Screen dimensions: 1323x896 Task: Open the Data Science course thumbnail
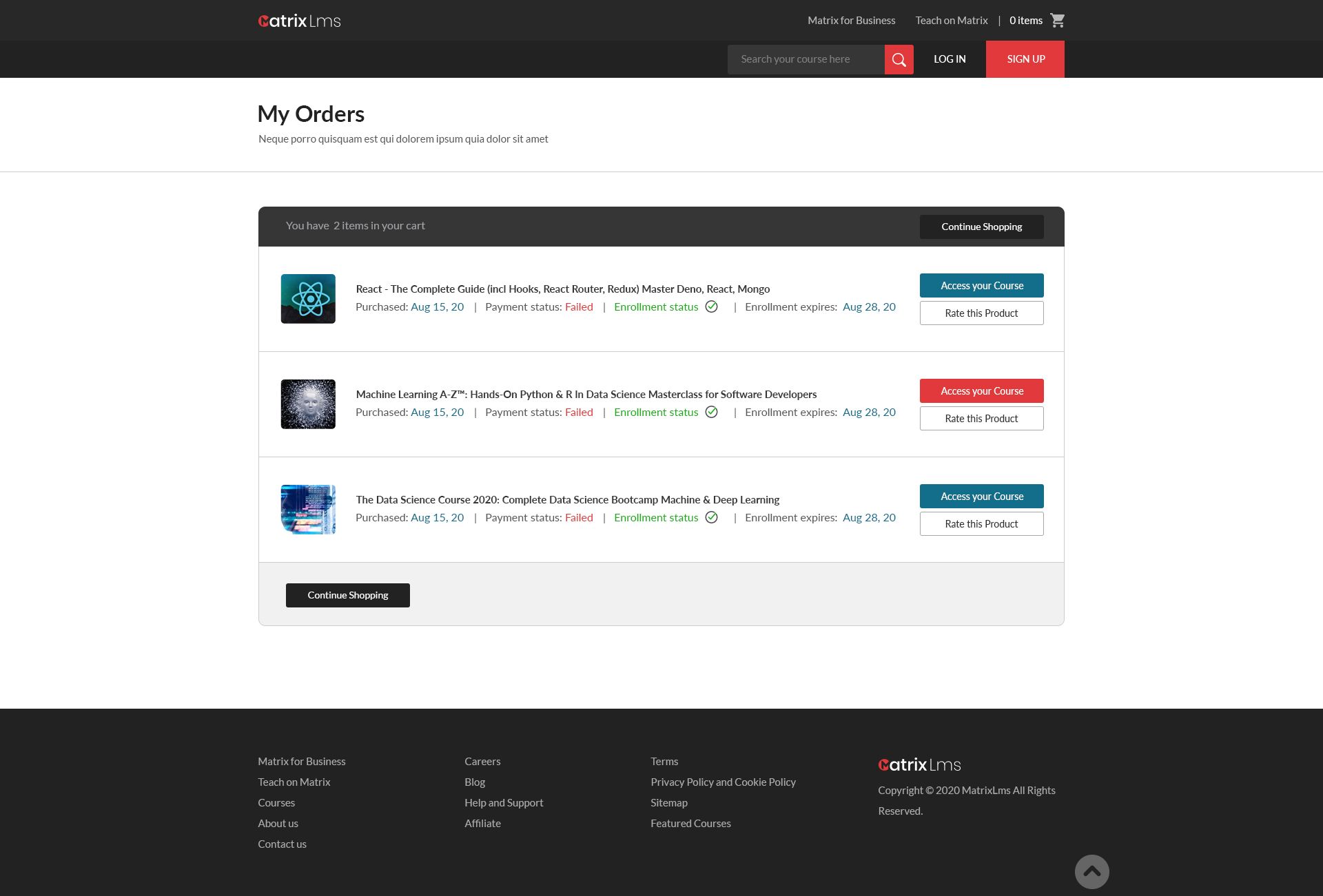click(x=308, y=510)
